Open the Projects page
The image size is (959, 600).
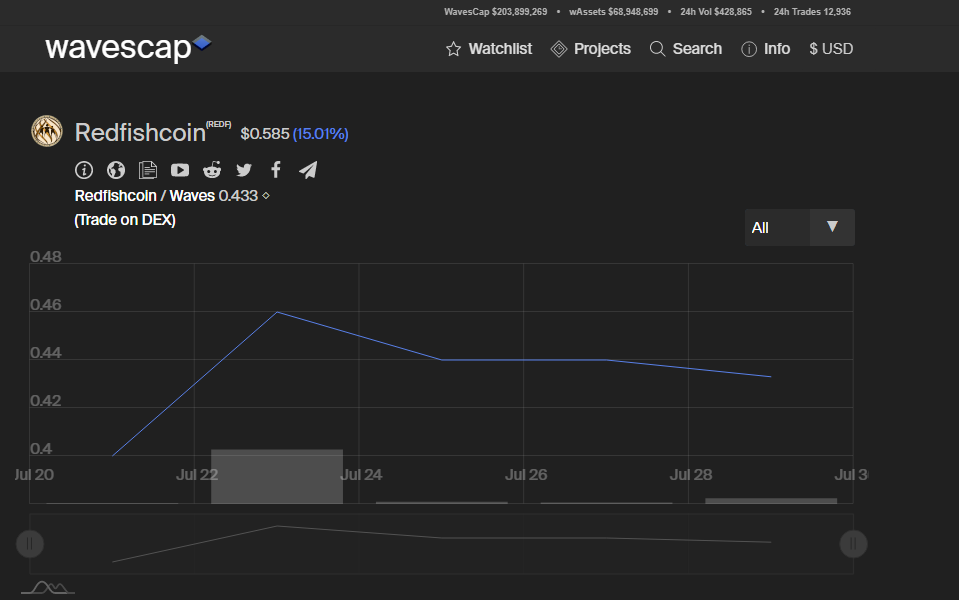click(602, 49)
